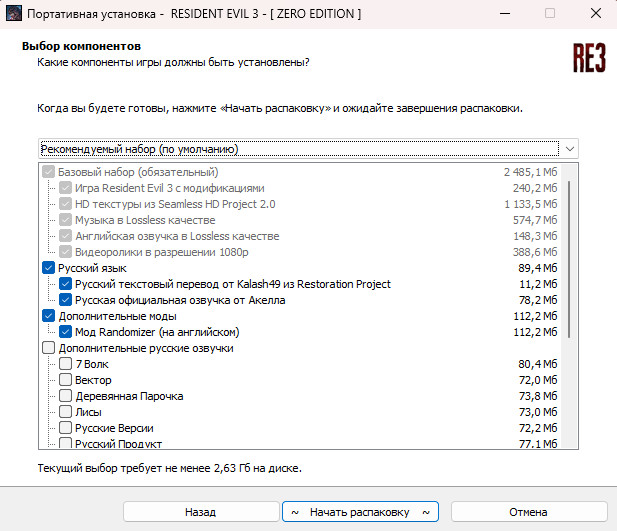This screenshot has width=617, height=531.
Task: Select the Вектор voiceover checkbox
Action: pos(66,380)
